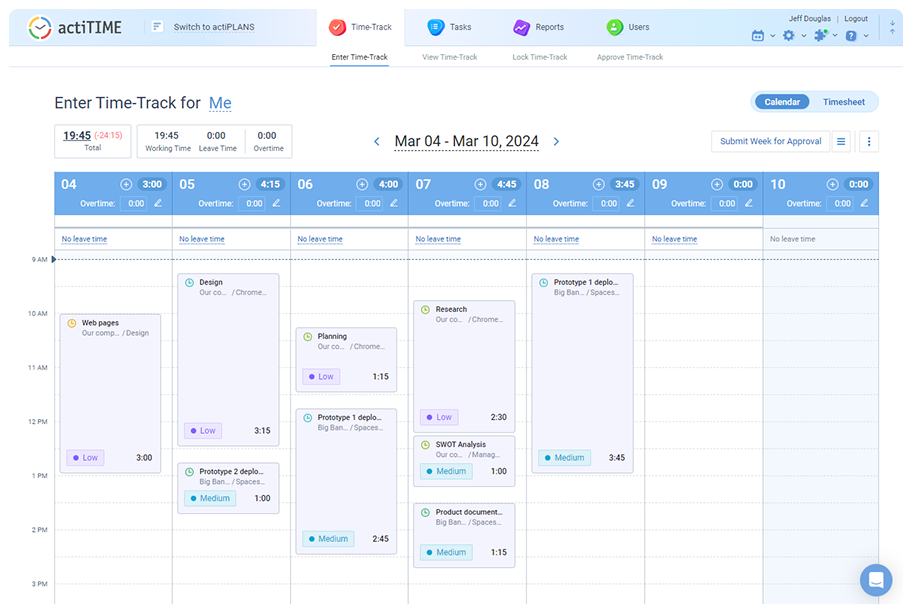Image resolution: width=913 pixels, height=614 pixels.
Task: Open the three-dot more options menu
Action: point(868,142)
